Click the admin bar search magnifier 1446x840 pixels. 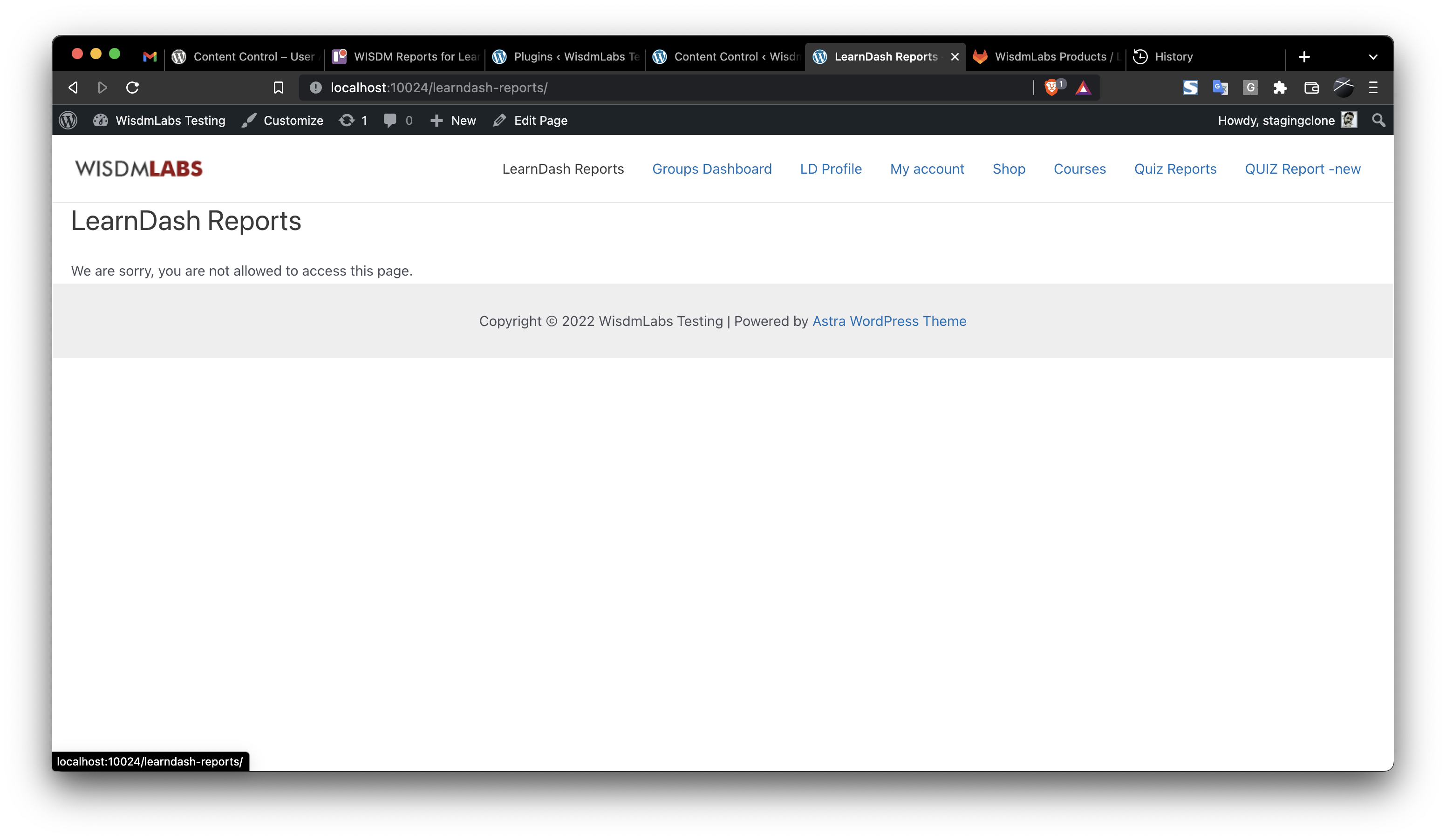(1378, 121)
